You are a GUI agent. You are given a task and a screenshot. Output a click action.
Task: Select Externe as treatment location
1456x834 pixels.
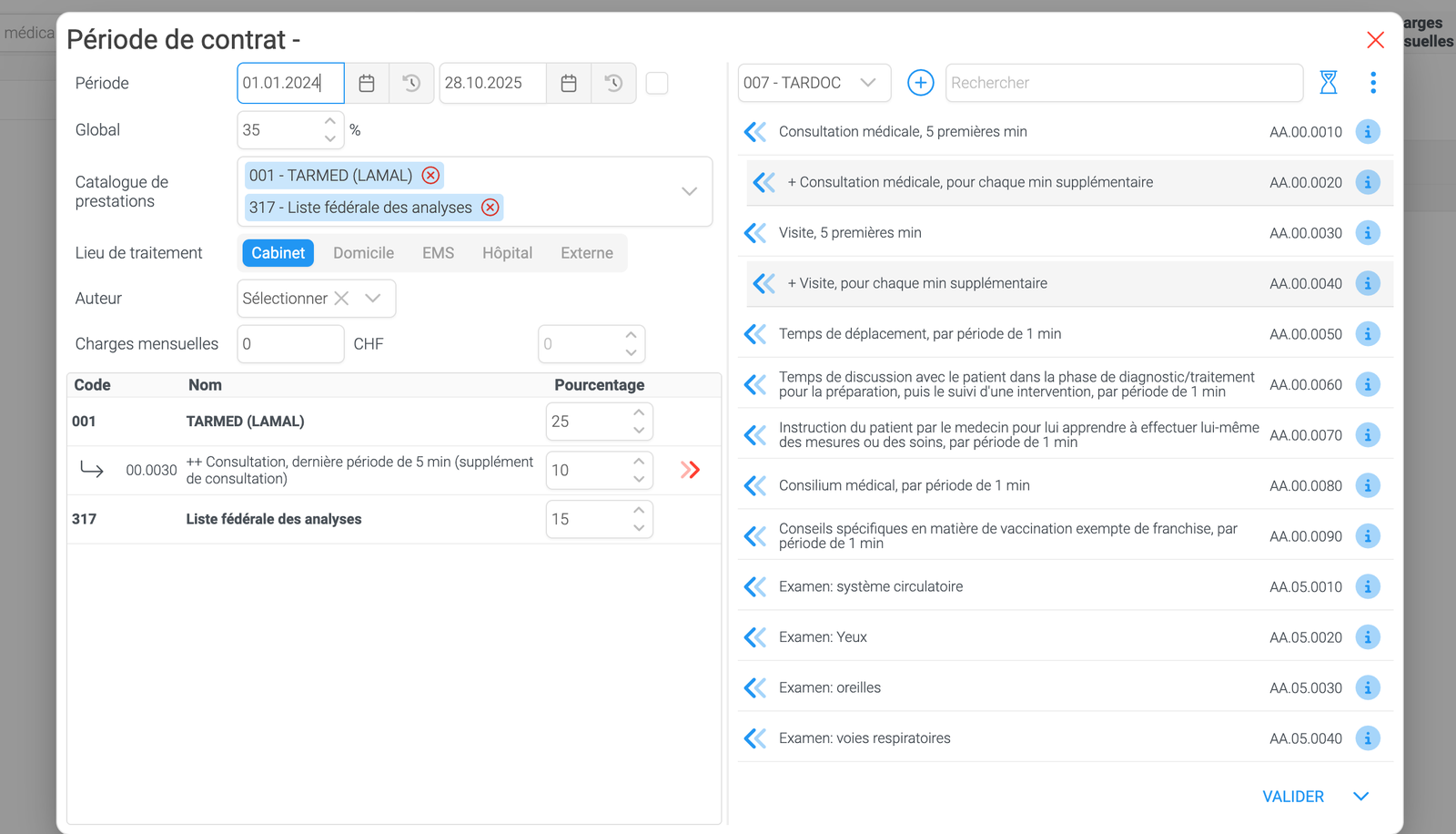(x=587, y=253)
